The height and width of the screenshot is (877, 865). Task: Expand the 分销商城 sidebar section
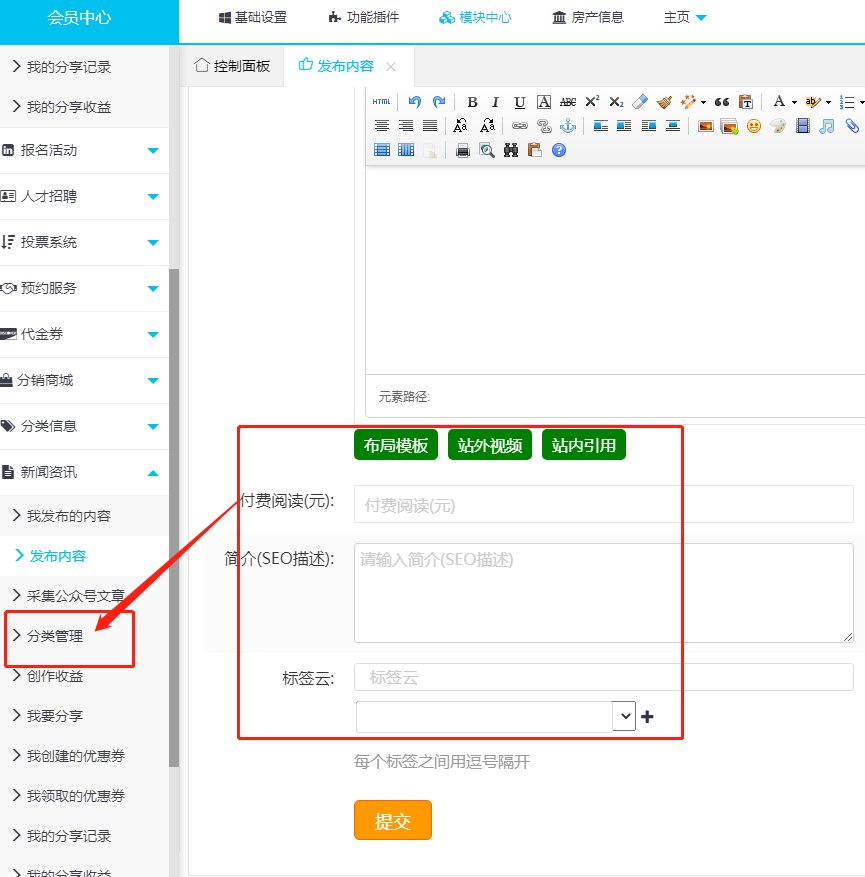click(153, 380)
